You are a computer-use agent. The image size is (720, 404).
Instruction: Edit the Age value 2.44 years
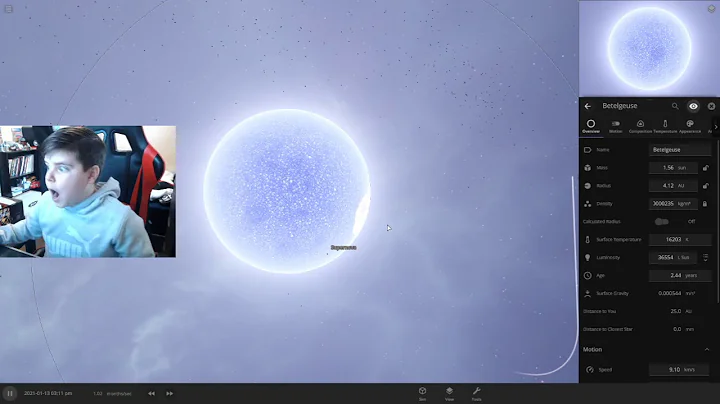680,275
